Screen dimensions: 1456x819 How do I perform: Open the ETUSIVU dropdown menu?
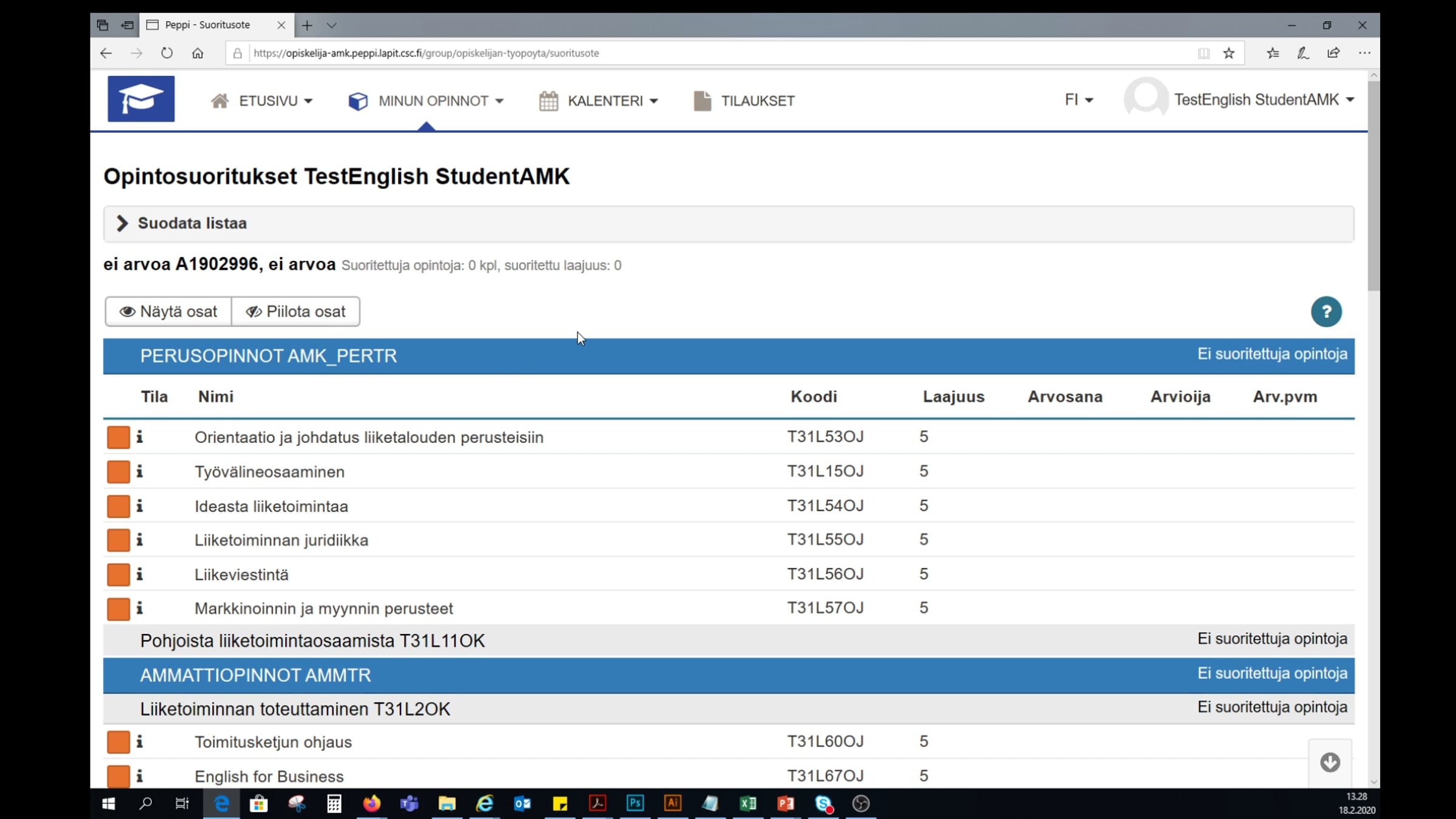(x=261, y=101)
